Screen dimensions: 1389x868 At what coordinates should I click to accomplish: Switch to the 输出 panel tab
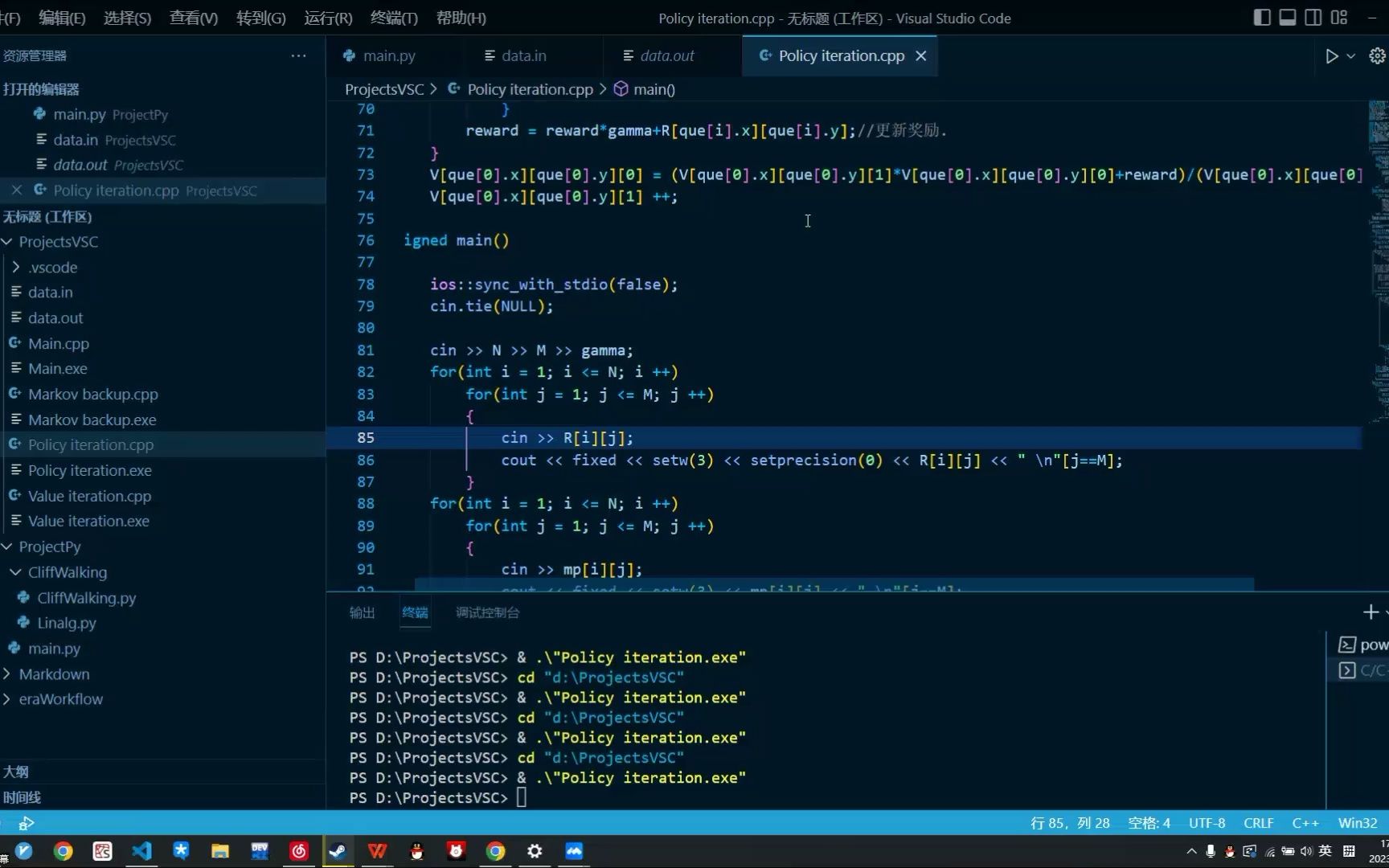point(362,613)
